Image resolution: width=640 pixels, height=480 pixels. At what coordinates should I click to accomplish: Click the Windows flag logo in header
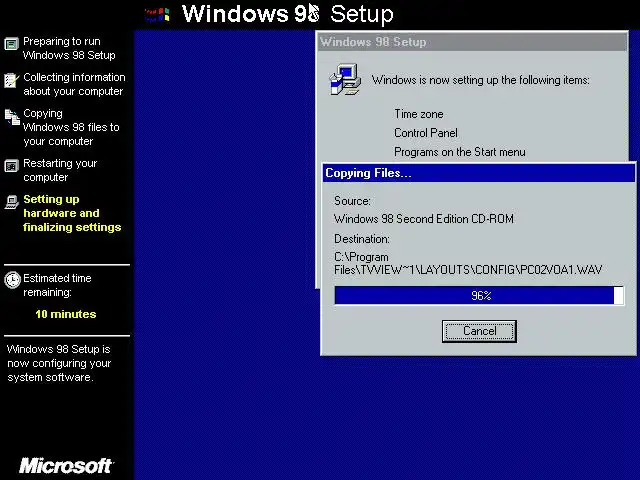[157, 15]
